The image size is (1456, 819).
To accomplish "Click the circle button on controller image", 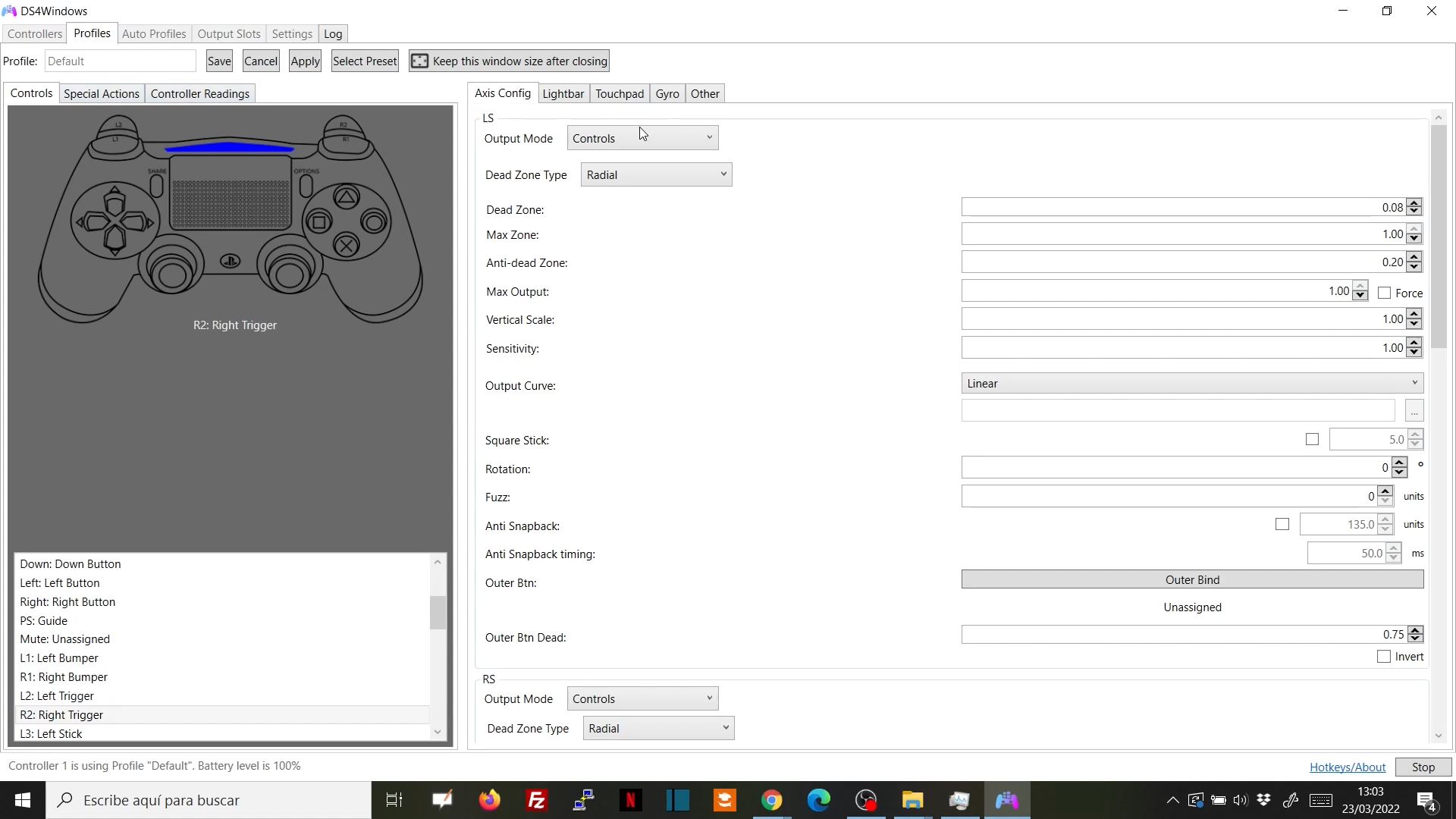I will click(374, 222).
